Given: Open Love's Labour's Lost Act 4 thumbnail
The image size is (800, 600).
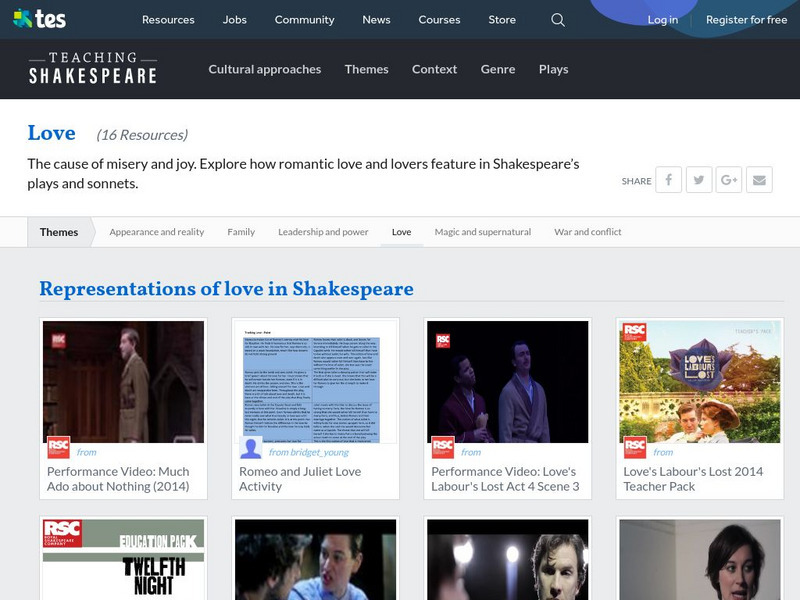Looking at the screenshot, I should pyautogui.click(x=508, y=382).
